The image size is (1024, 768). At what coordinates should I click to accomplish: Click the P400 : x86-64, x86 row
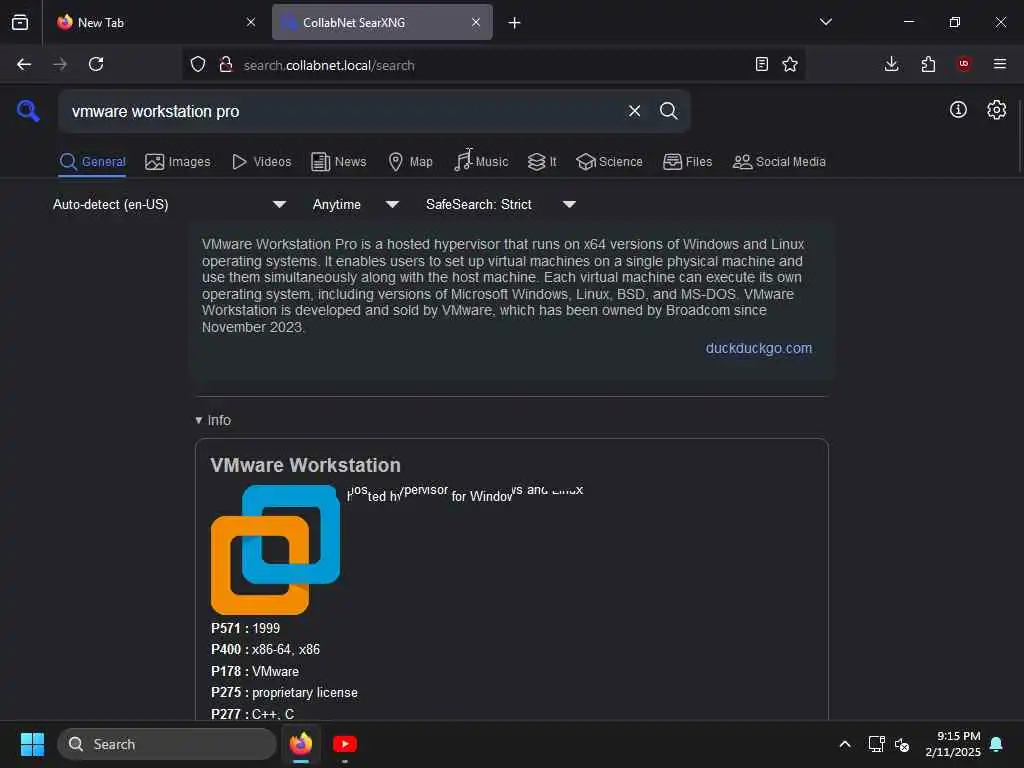click(x=265, y=650)
